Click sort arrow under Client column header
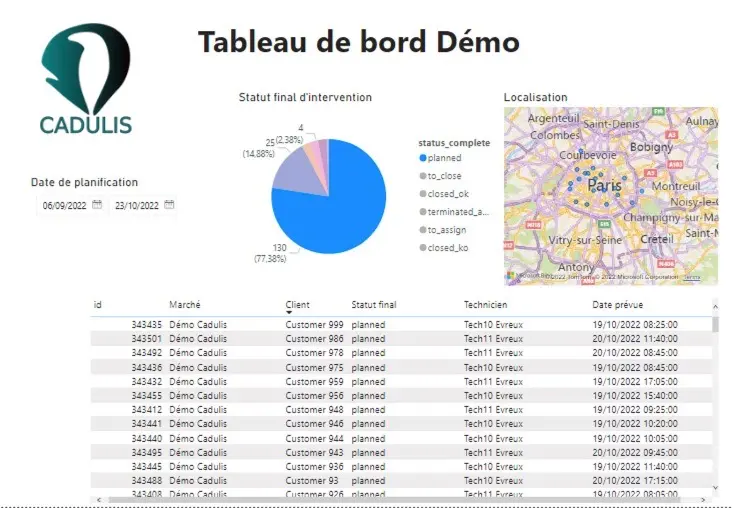The width and height of the screenshot is (732, 508). [x=289, y=313]
